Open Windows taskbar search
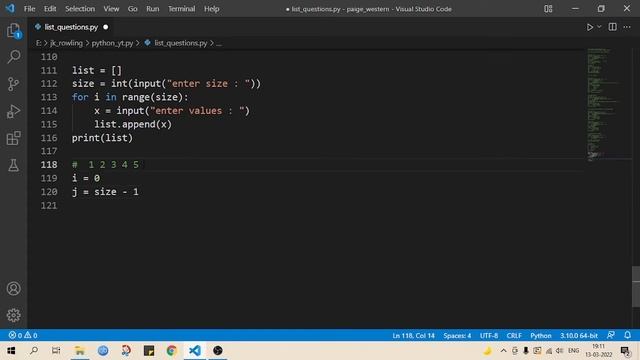 [x=34, y=351]
